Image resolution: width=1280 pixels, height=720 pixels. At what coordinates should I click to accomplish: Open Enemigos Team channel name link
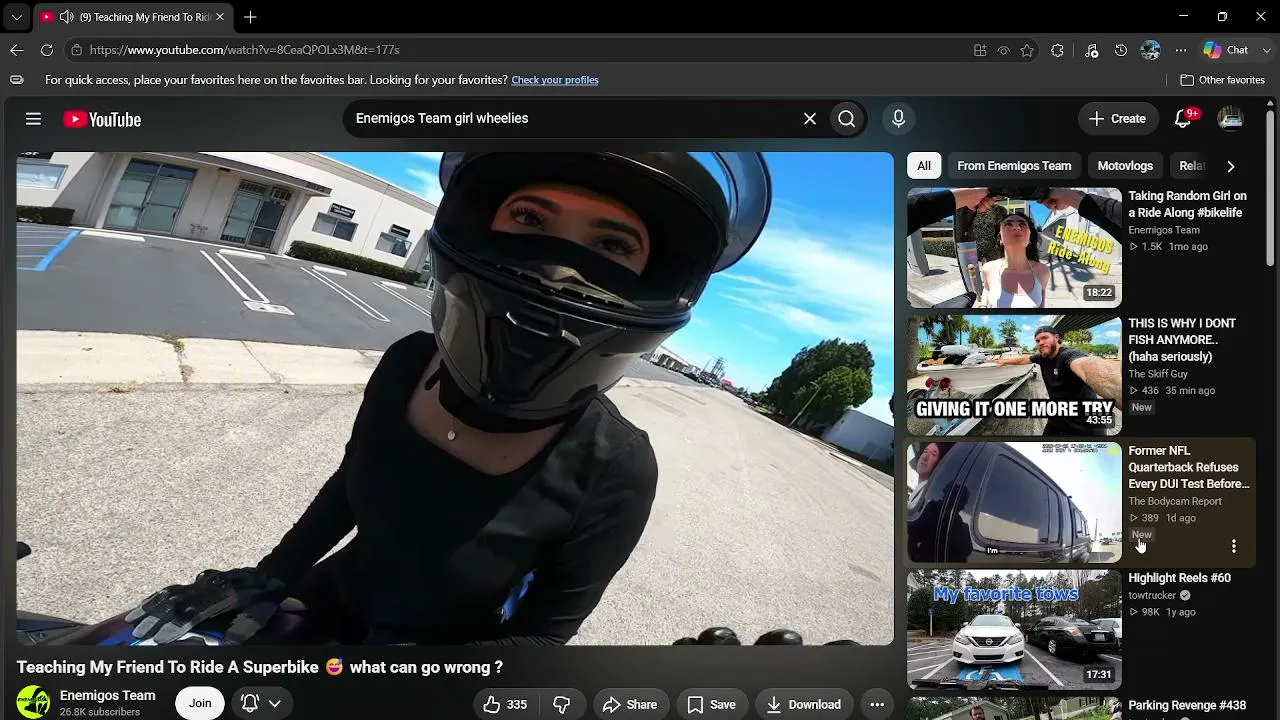pyautogui.click(x=108, y=696)
